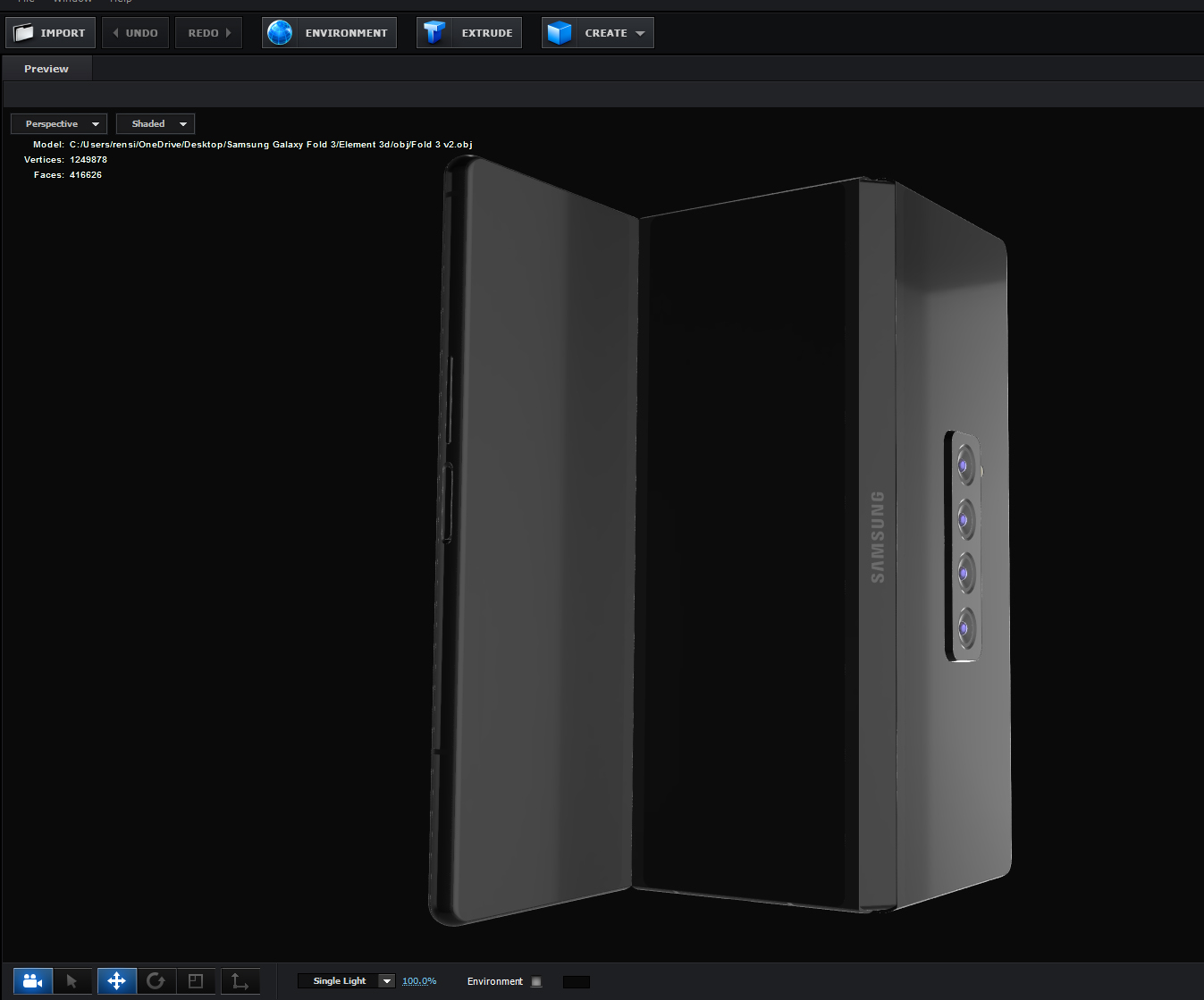The height and width of the screenshot is (1000, 1204).
Task: Pick the scale tool
Action: pyautogui.click(x=196, y=981)
